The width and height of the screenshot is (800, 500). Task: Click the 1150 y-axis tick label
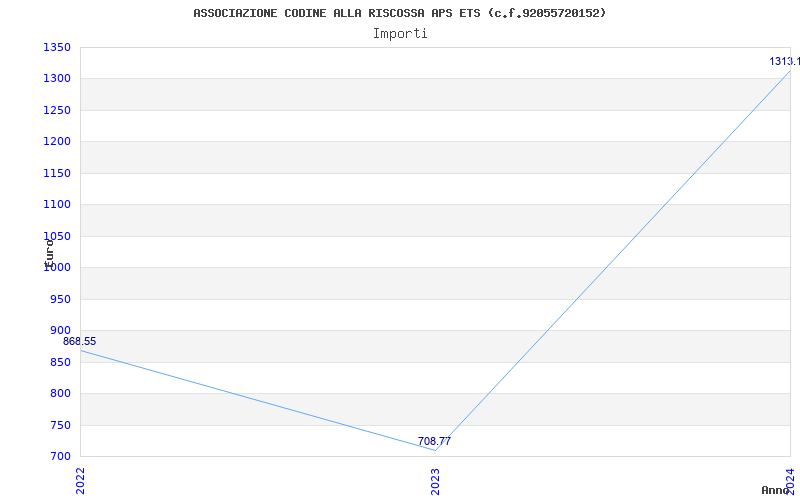tap(57, 173)
